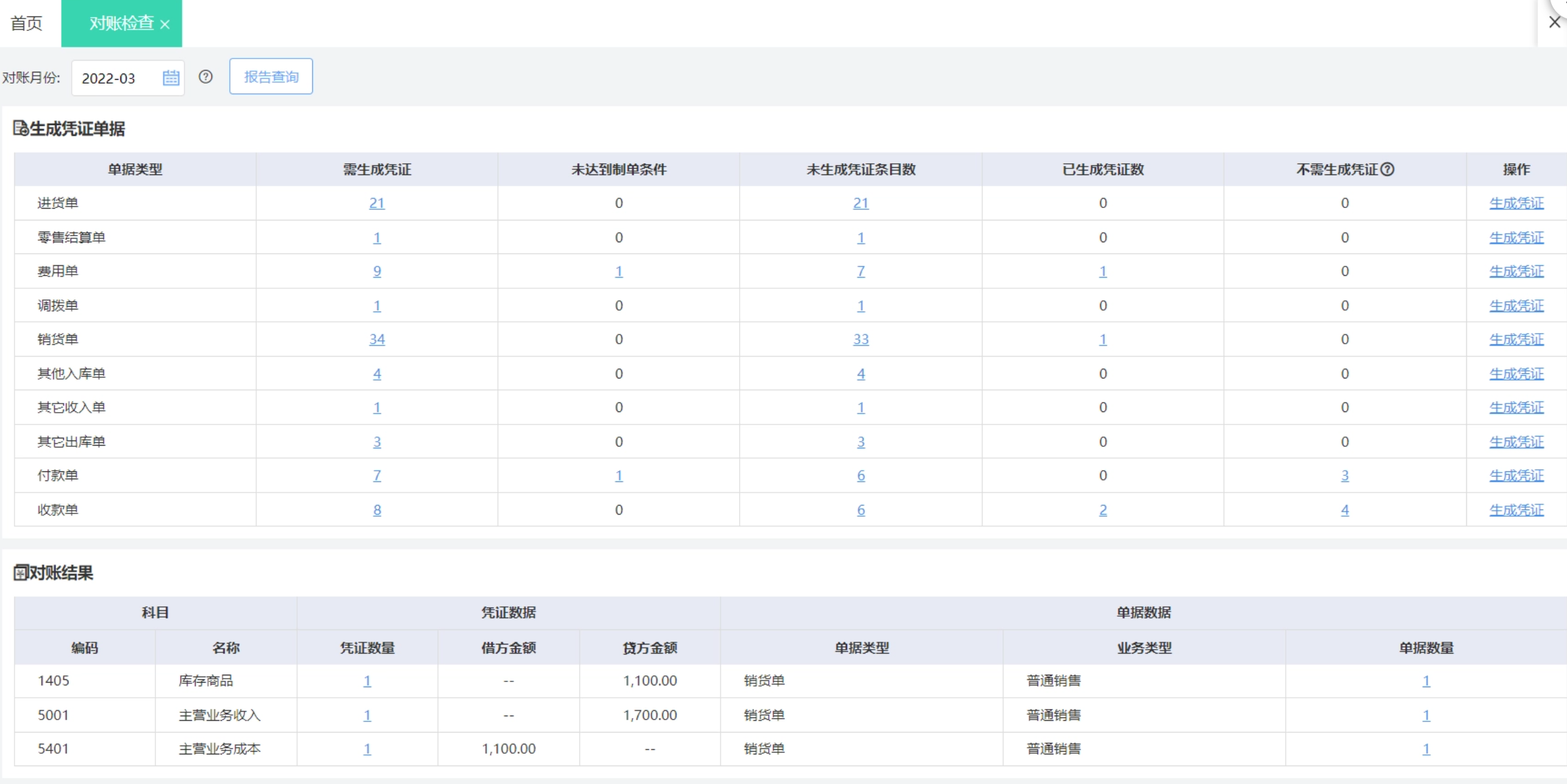The height and width of the screenshot is (784, 1567).
Task: Click the help icon next to 不需生成凭证
Action: [1387, 170]
